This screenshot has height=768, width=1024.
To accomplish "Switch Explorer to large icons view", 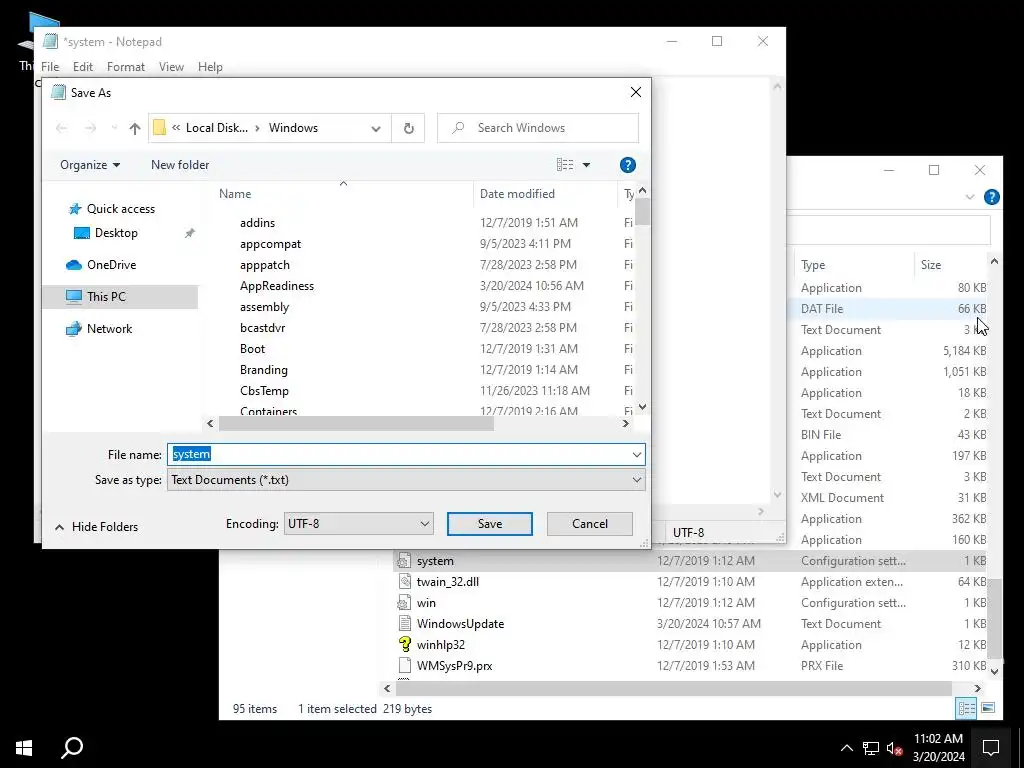I will pyautogui.click(x=988, y=708).
